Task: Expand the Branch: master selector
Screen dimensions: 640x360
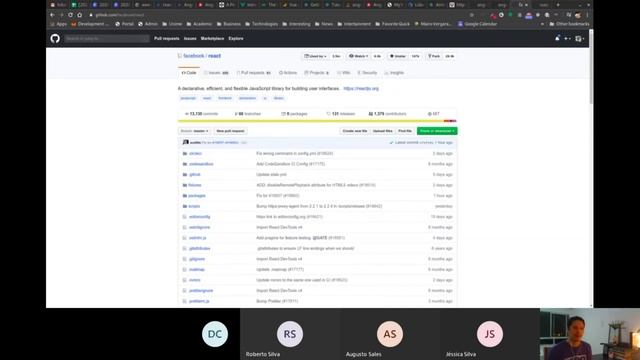Action: 195,131
